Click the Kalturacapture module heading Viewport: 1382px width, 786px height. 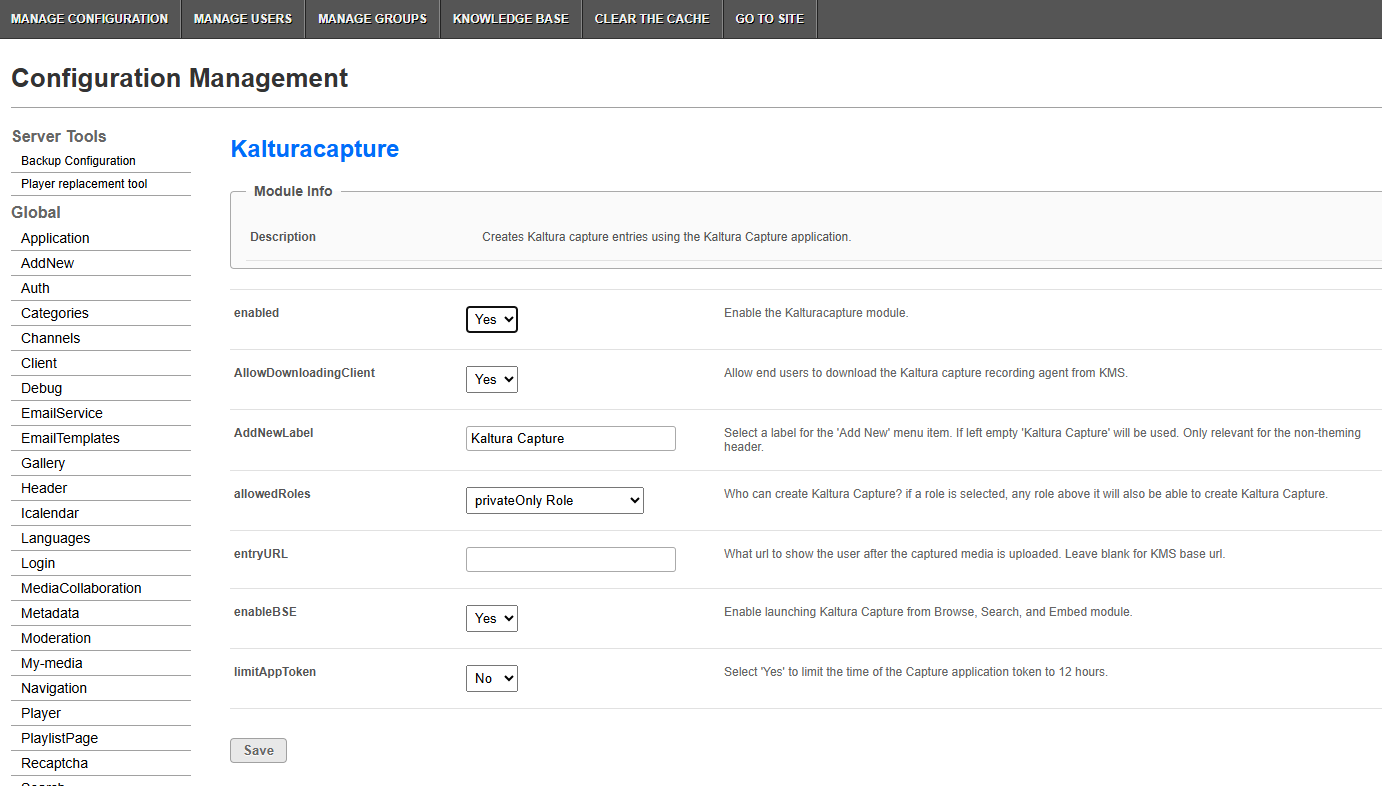pos(315,149)
